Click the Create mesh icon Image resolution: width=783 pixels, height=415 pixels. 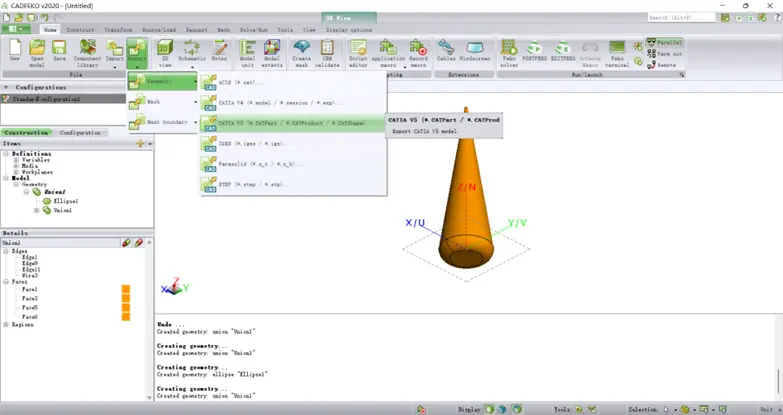pyautogui.click(x=301, y=52)
